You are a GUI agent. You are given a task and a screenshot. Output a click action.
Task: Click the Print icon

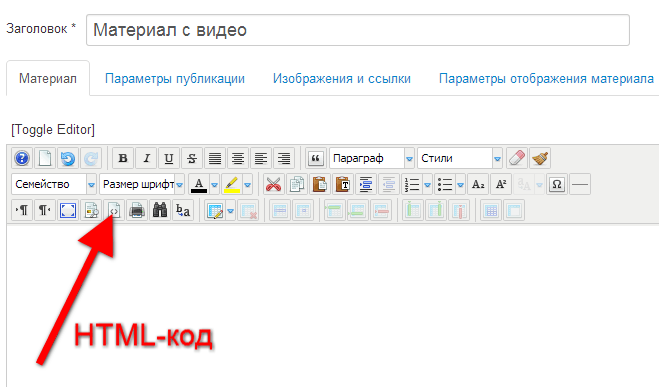click(x=137, y=210)
